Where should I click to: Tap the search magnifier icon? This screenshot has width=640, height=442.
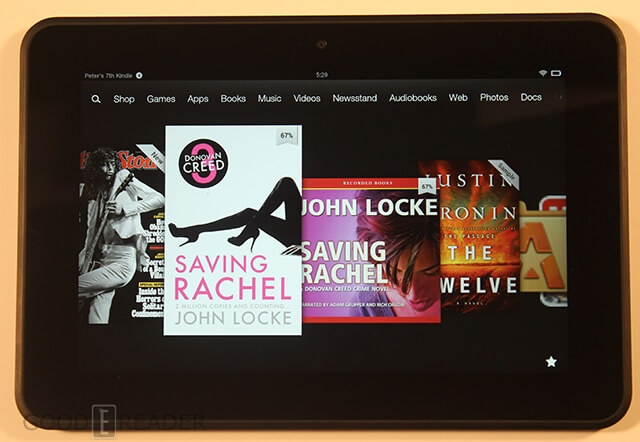[x=96, y=99]
